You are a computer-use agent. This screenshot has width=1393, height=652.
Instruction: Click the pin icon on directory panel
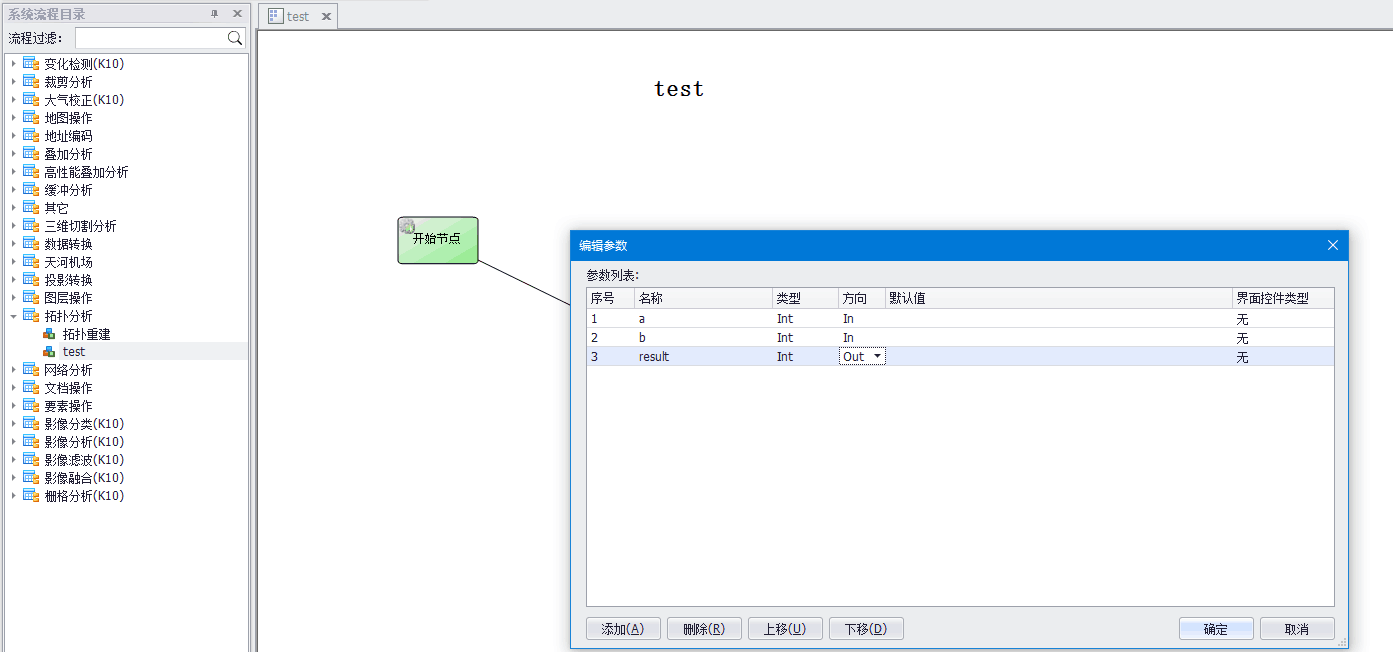tap(214, 14)
